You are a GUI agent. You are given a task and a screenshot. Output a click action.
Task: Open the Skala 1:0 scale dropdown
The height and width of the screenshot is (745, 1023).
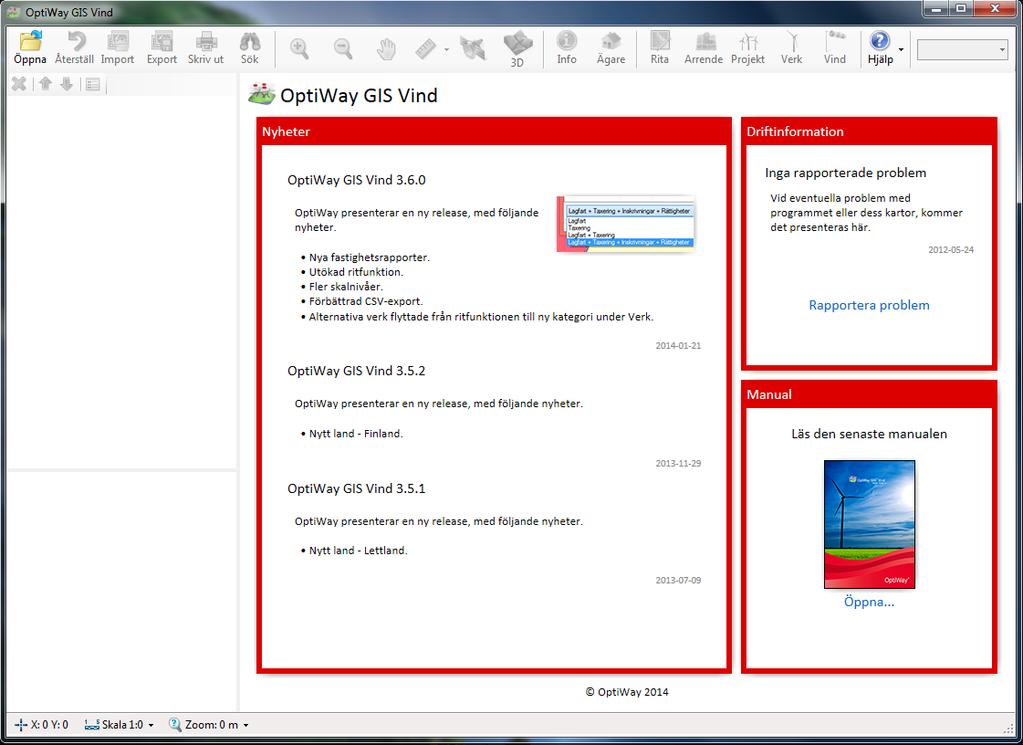[119, 724]
